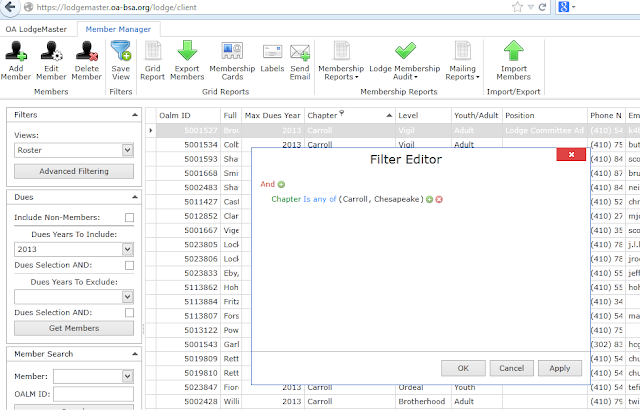
Task: Edit the Carroll filter value
Action: (356, 199)
